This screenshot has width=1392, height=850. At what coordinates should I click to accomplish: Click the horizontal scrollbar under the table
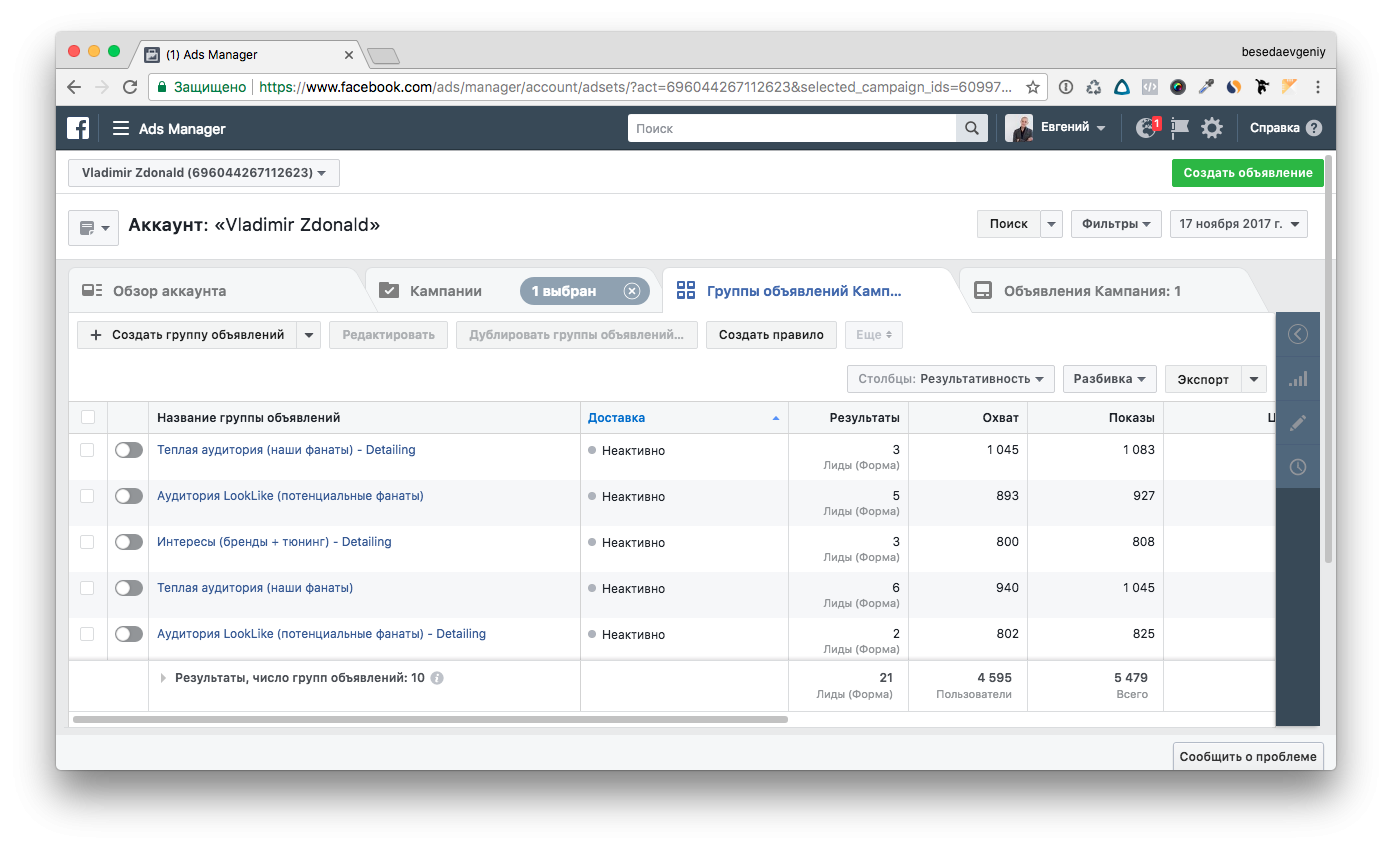pyautogui.click(x=430, y=719)
